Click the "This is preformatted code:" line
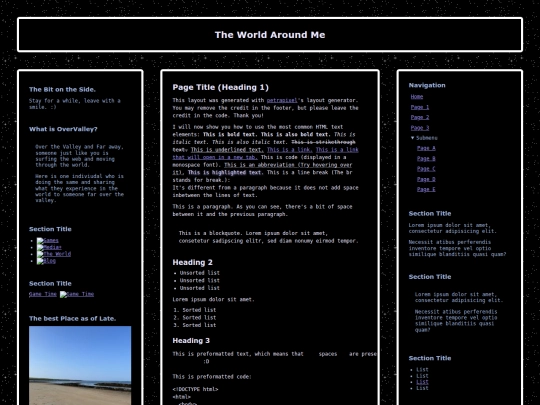Image resolution: width=540 pixels, height=405 pixels. click(212, 376)
